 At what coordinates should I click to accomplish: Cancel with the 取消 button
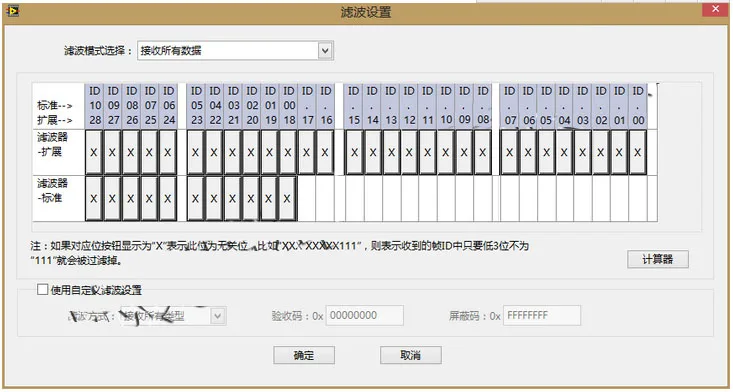410,355
